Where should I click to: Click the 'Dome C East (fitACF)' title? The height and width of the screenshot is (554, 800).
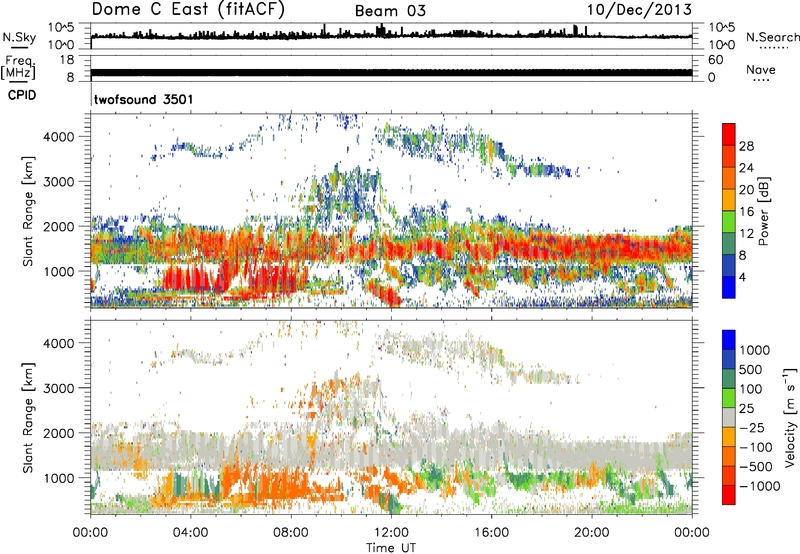tap(188, 10)
